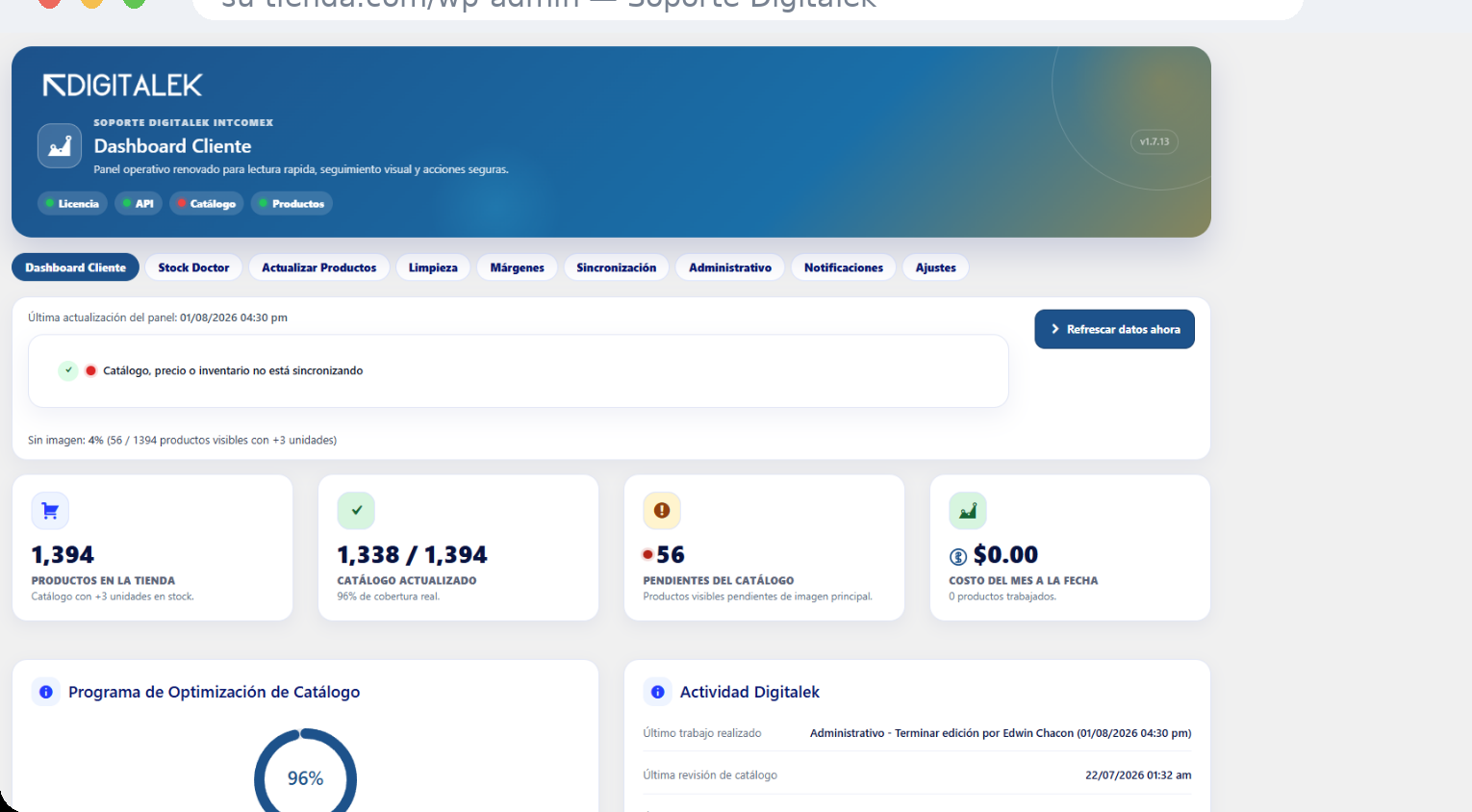Click the Productos status pill

click(x=292, y=204)
